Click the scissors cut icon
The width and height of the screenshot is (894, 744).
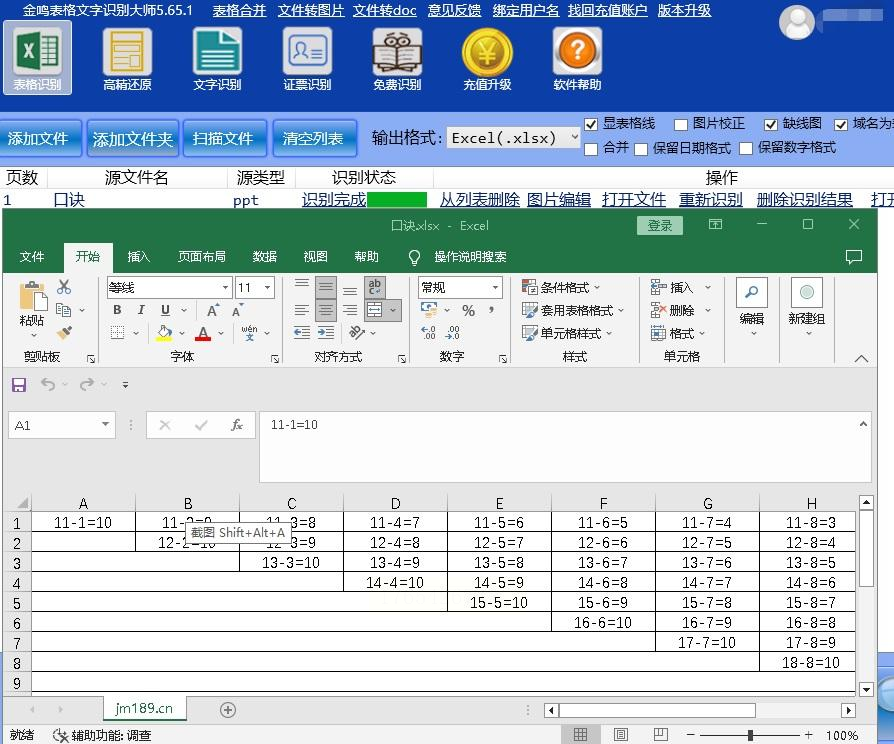pos(64,287)
